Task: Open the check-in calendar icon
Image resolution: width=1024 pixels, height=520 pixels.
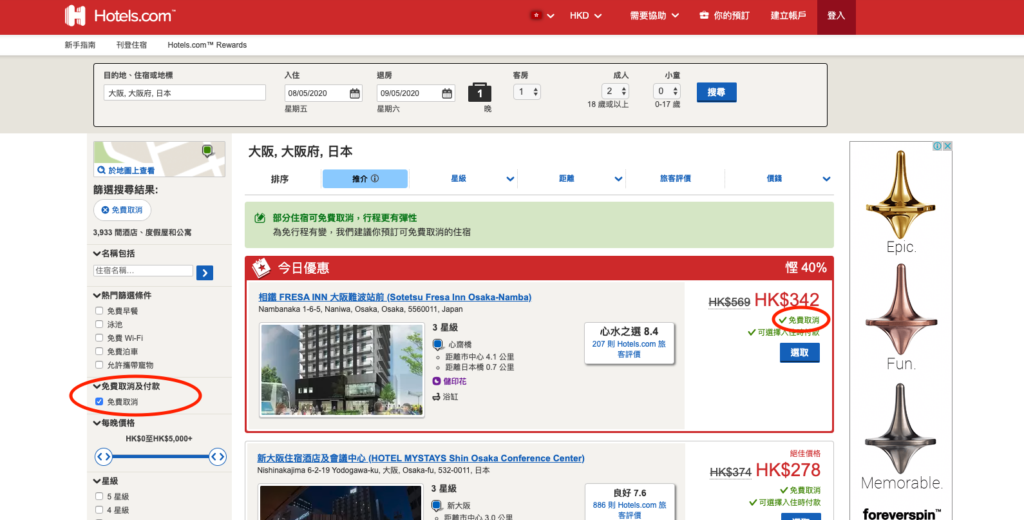Action: [x=355, y=93]
